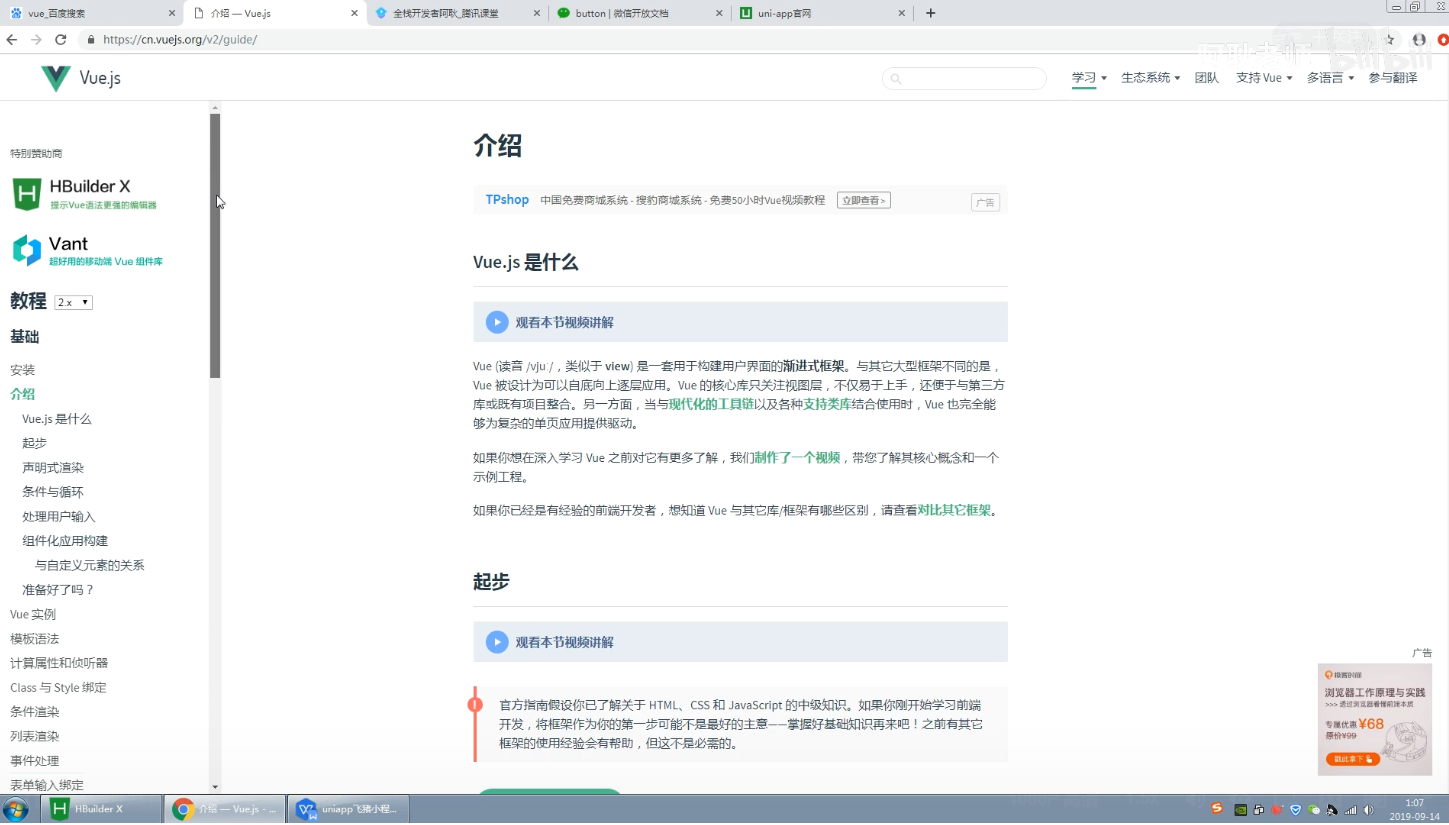
Task: Open the TPshop link in the ad banner
Action: 507,199
